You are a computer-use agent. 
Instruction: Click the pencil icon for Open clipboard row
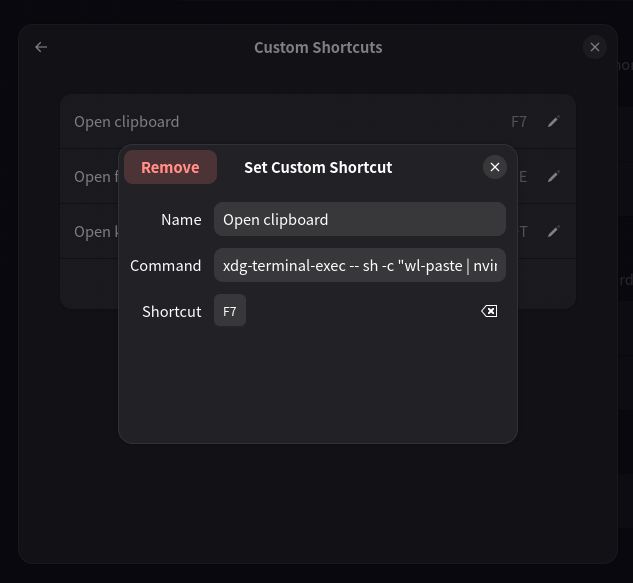553,122
